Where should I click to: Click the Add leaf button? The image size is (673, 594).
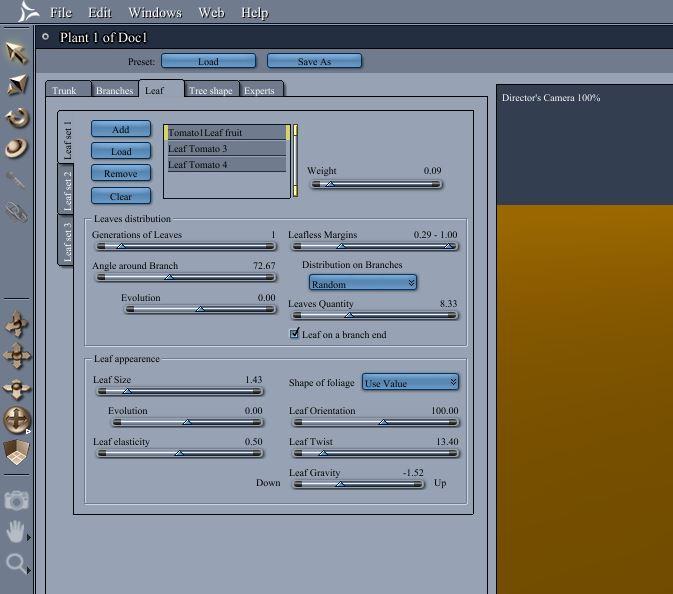121,129
